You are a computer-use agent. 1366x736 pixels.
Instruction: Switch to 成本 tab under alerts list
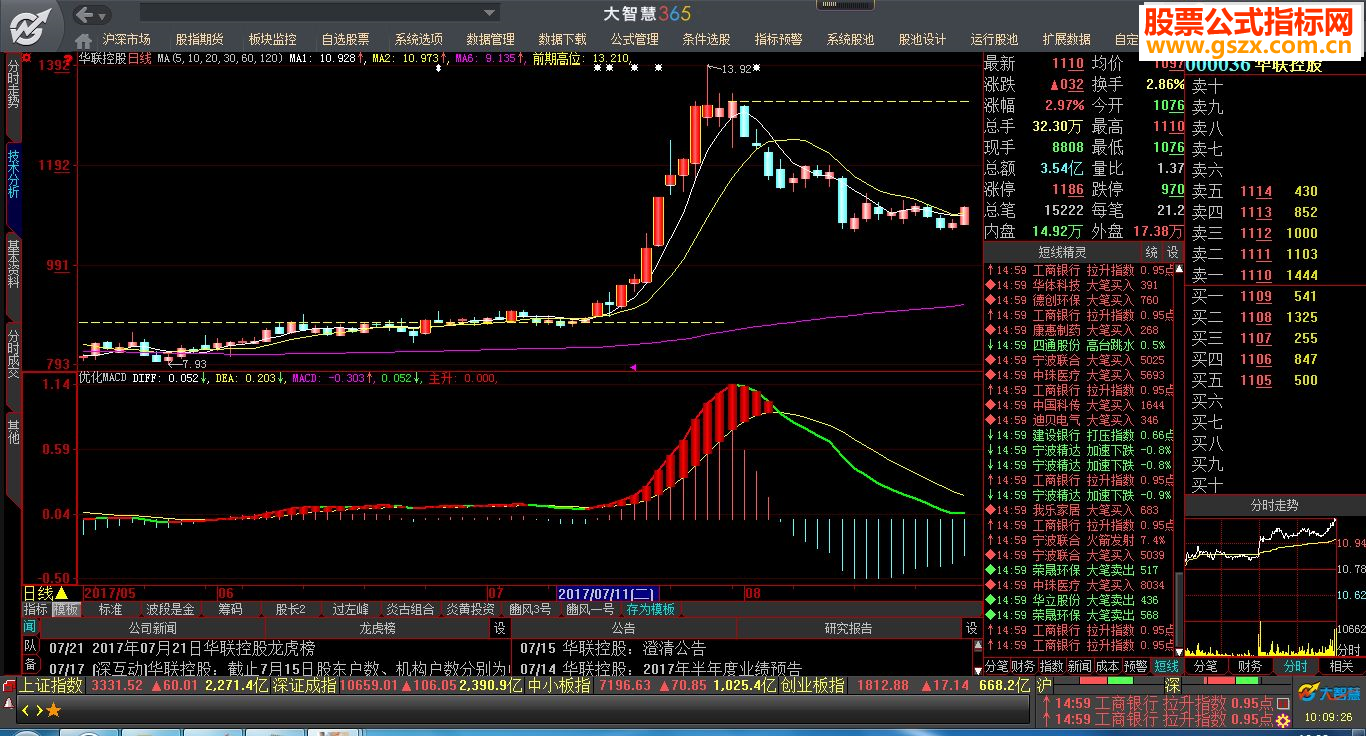1107,666
